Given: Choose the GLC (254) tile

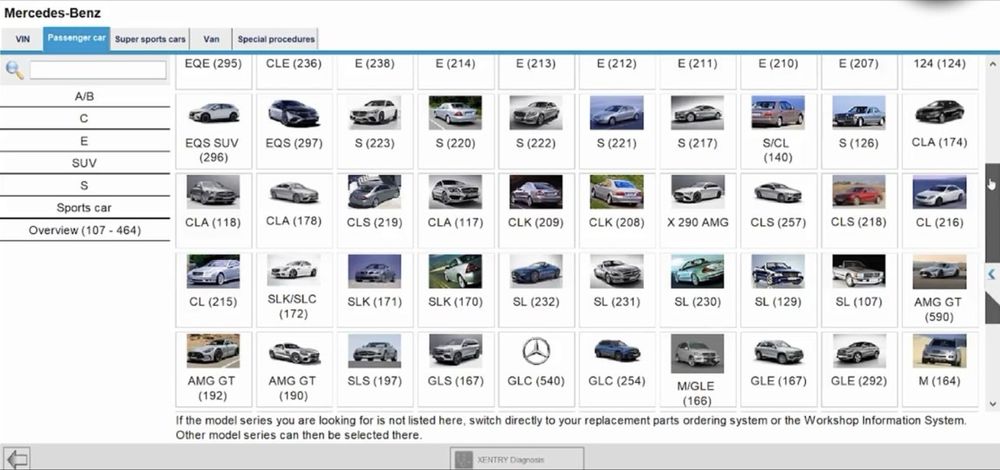Looking at the screenshot, I should point(617,369).
